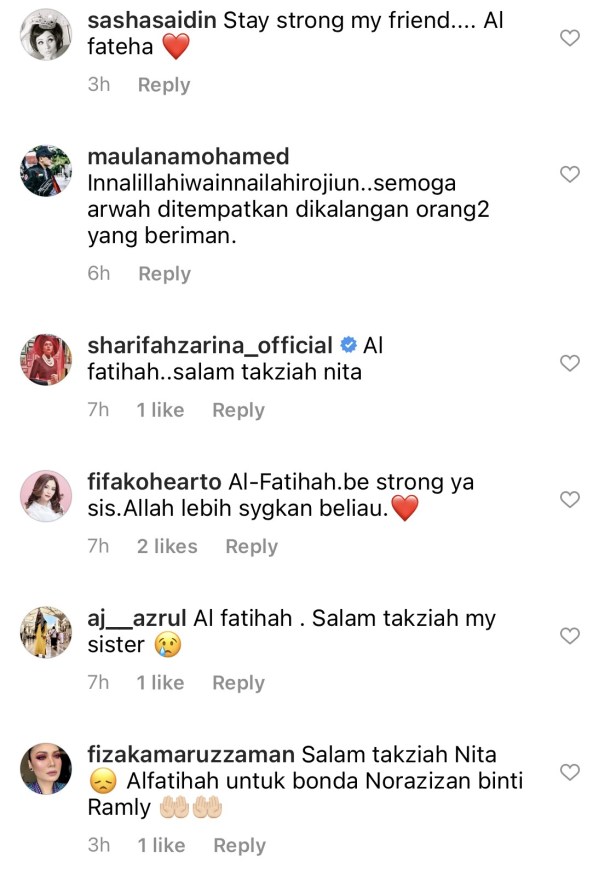616x880 pixels.
Task: Open fifakohearto's profile avatar
Action: pos(46,496)
